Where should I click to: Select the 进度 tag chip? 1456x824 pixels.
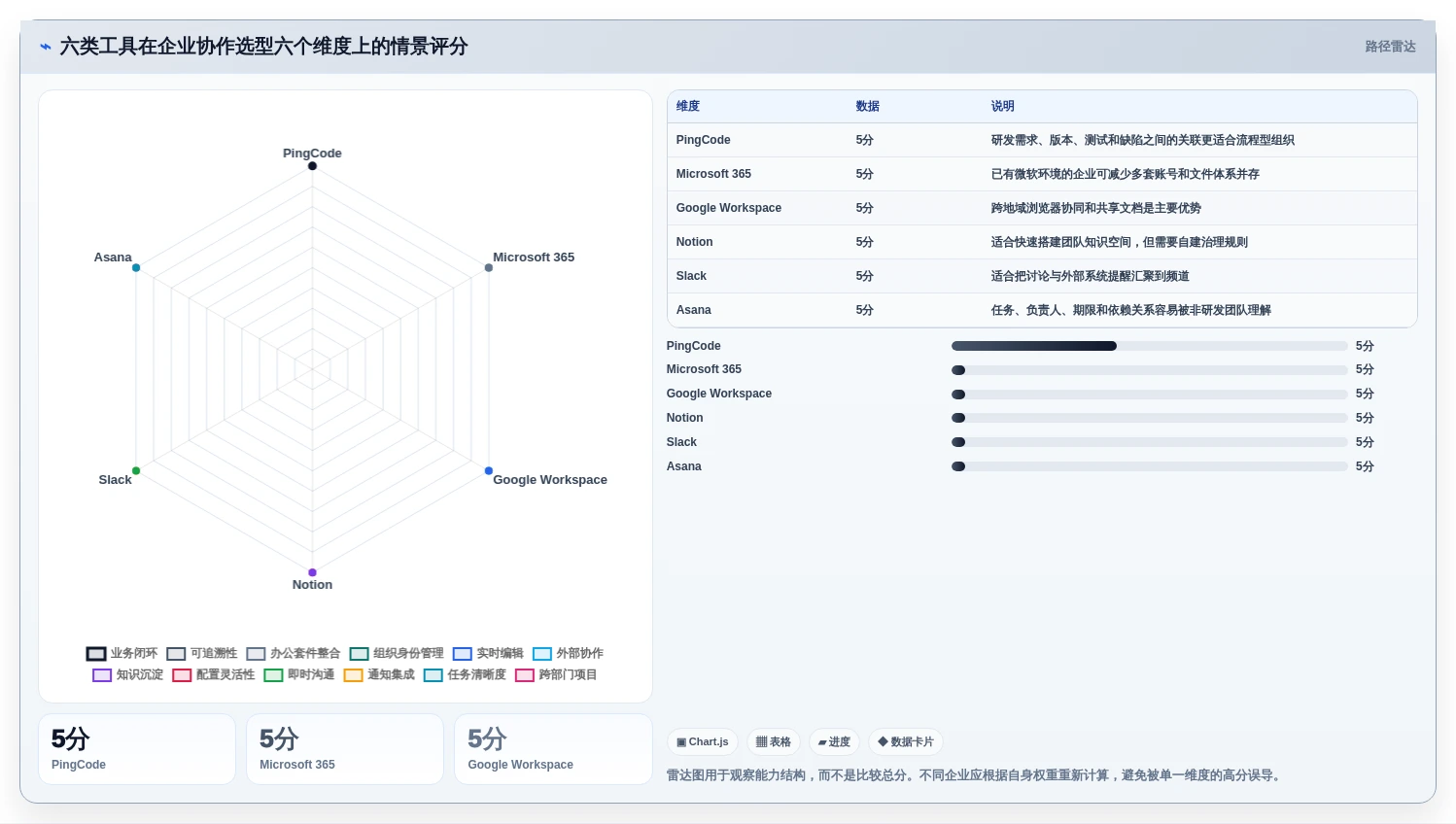pos(834,742)
